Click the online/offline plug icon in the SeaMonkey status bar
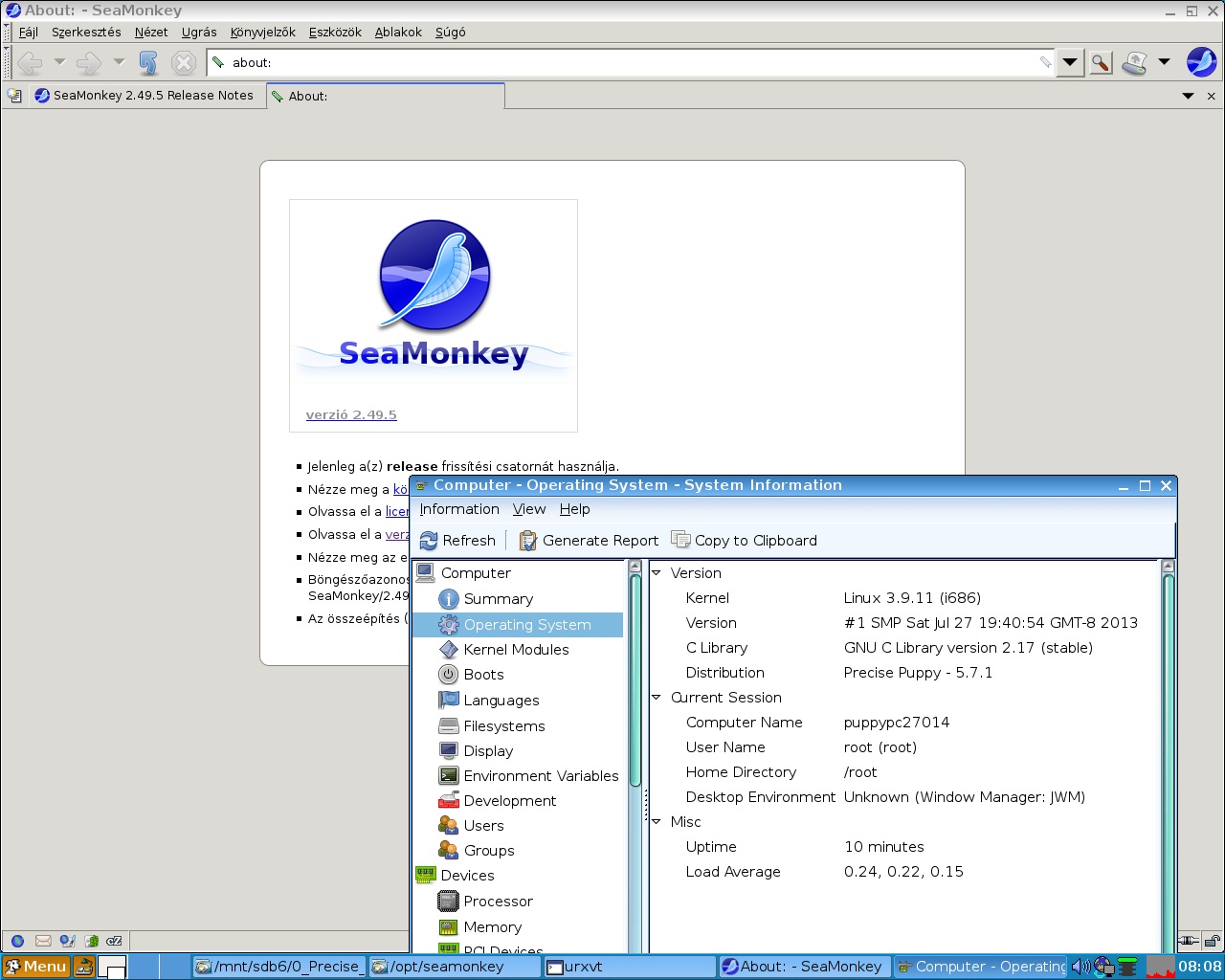The height and width of the screenshot is (980, 1225). tap(1189, 941)
